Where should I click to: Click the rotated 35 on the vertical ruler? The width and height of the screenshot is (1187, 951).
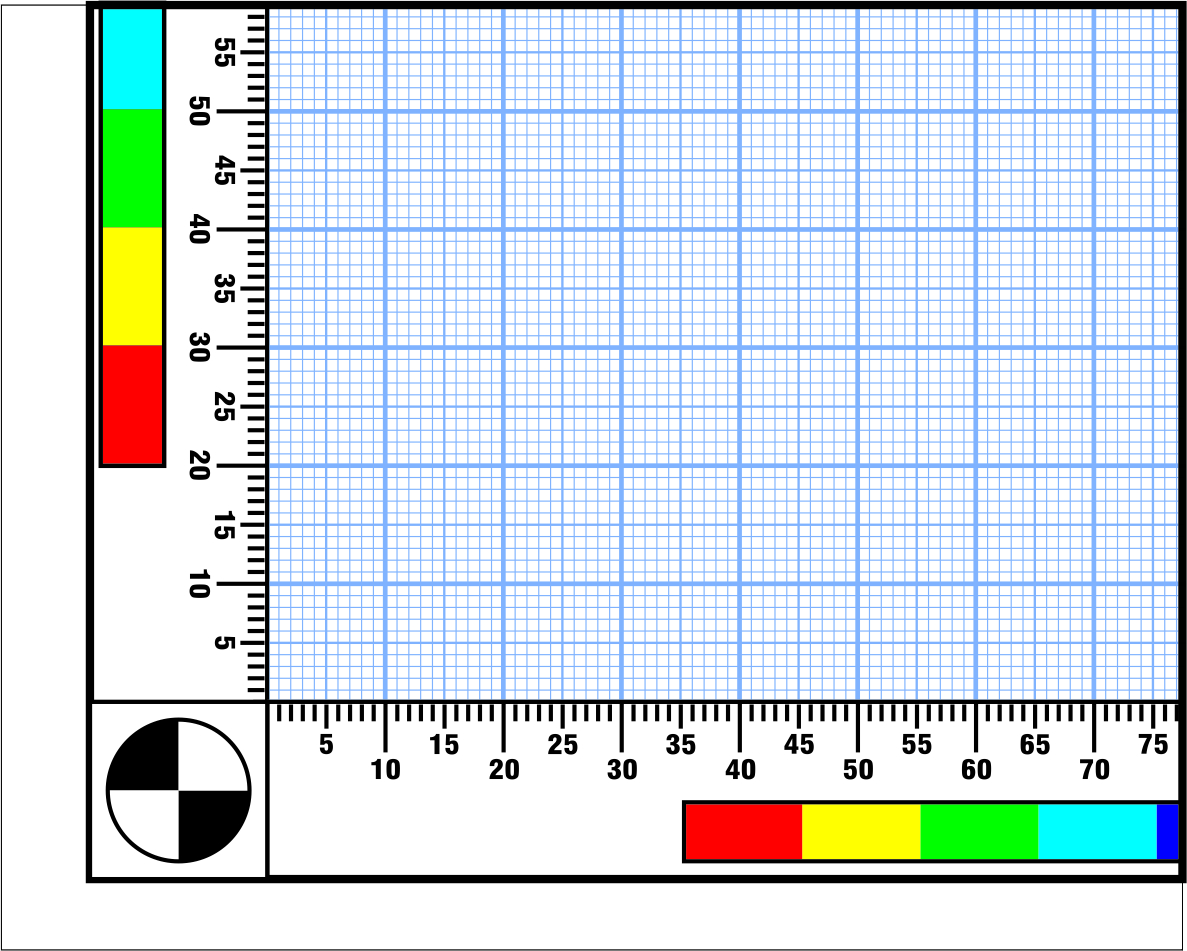pyautogui.click(x=223, y=288)
